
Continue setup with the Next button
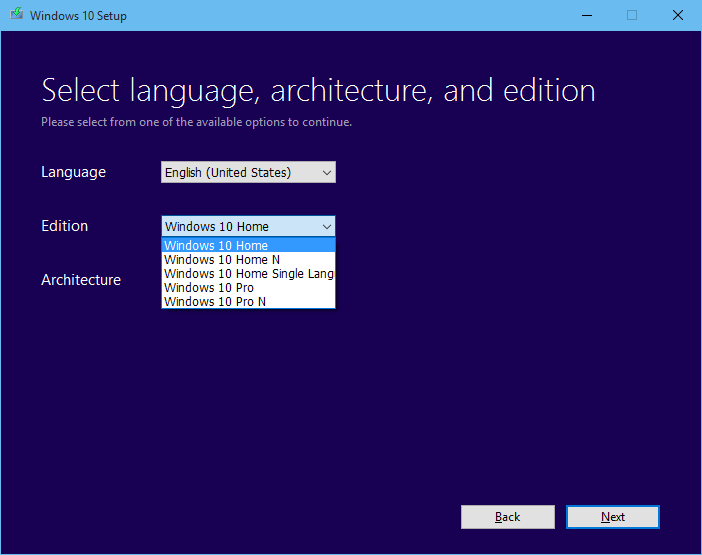tap(612, 517)
